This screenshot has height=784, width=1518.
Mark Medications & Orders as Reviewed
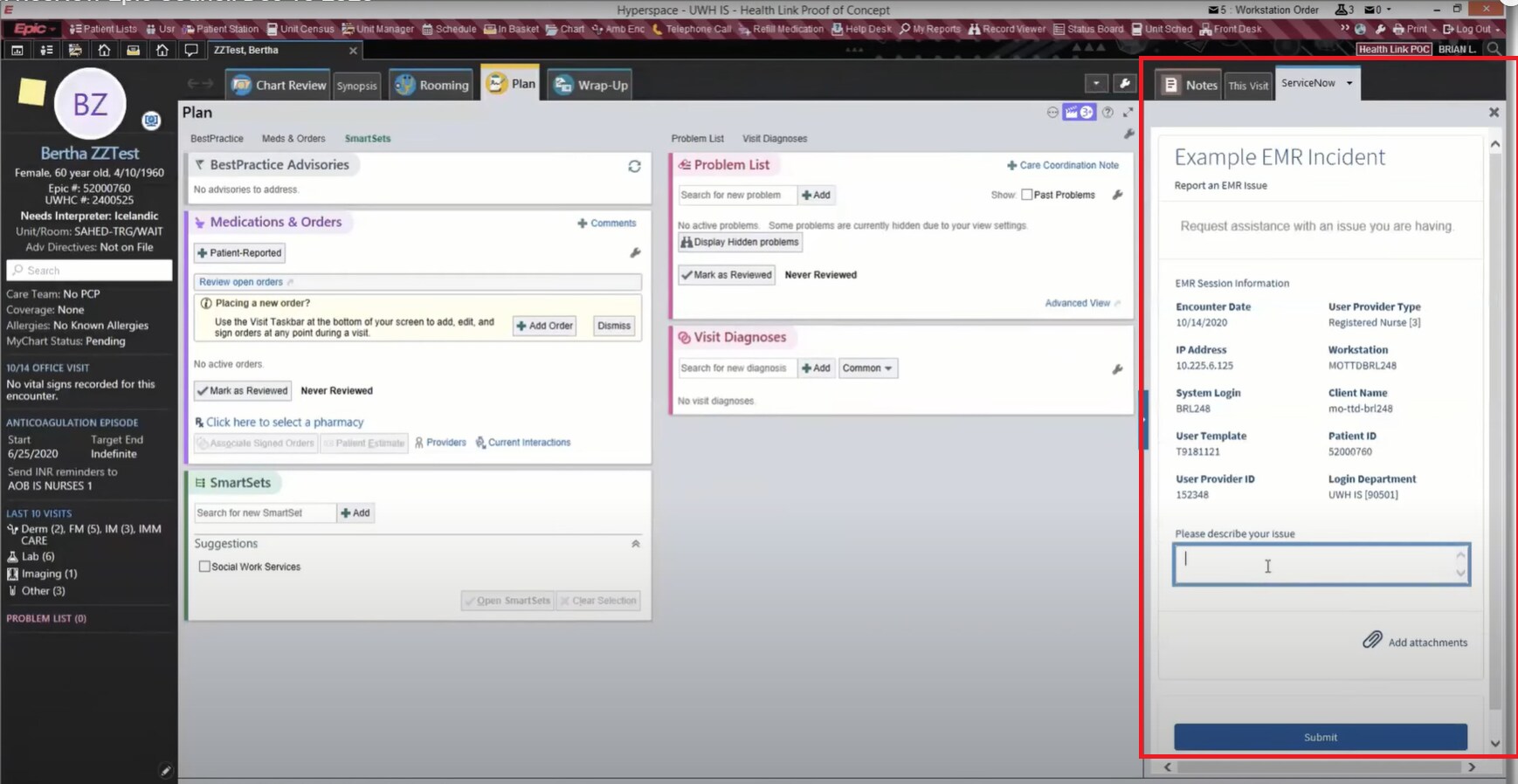click(x=243, y=390)
